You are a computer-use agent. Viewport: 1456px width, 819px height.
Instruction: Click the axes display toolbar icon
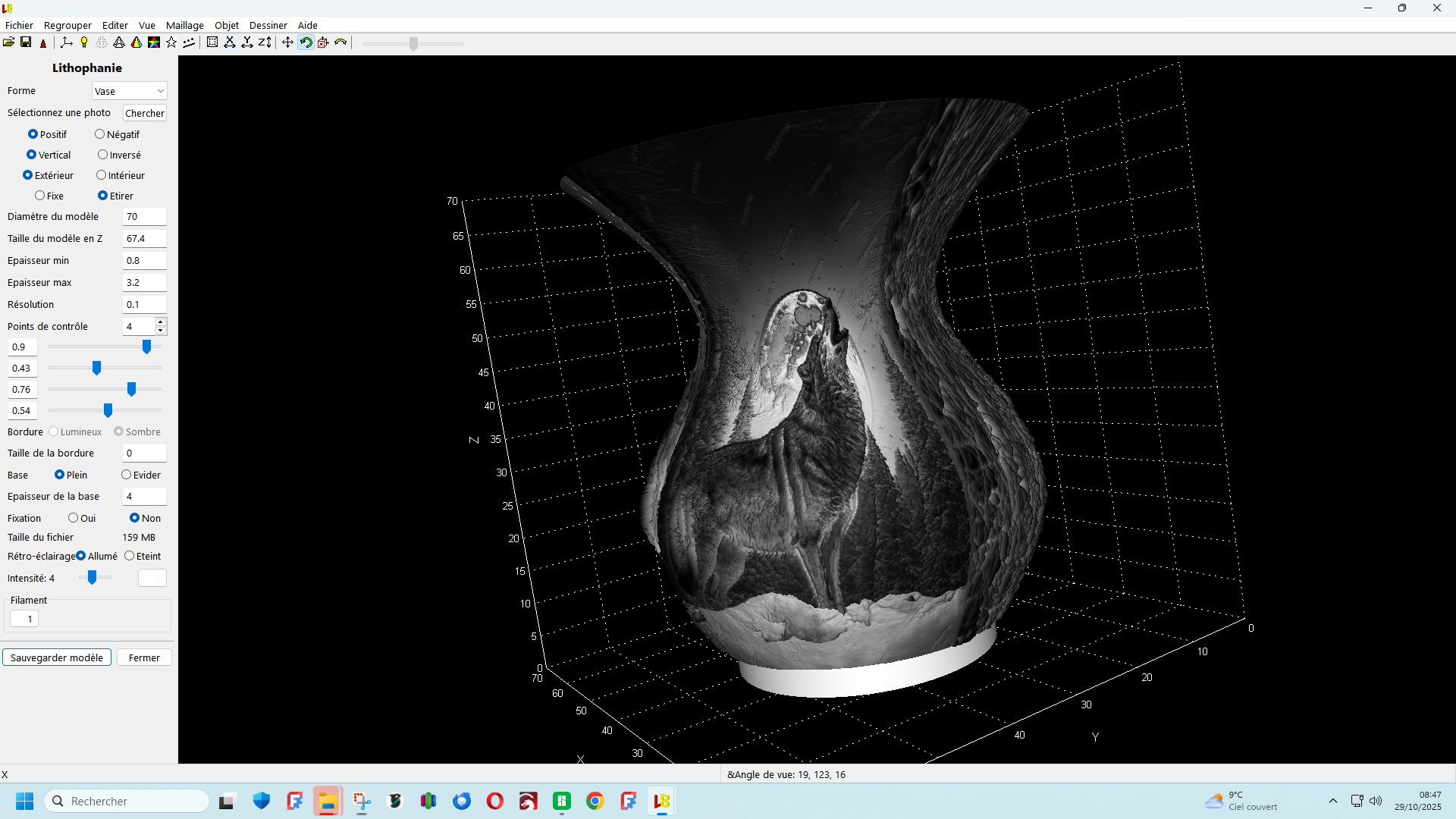point(67,42)
